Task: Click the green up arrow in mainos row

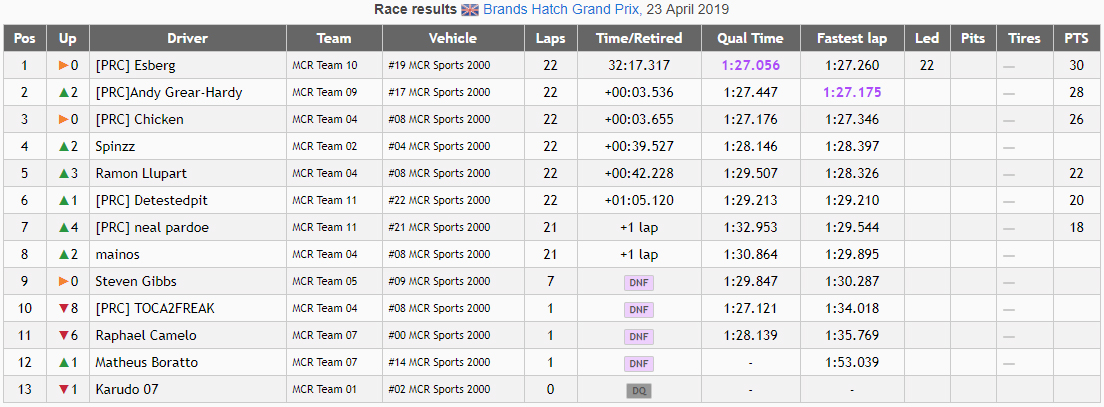Action: pos(63,254)
